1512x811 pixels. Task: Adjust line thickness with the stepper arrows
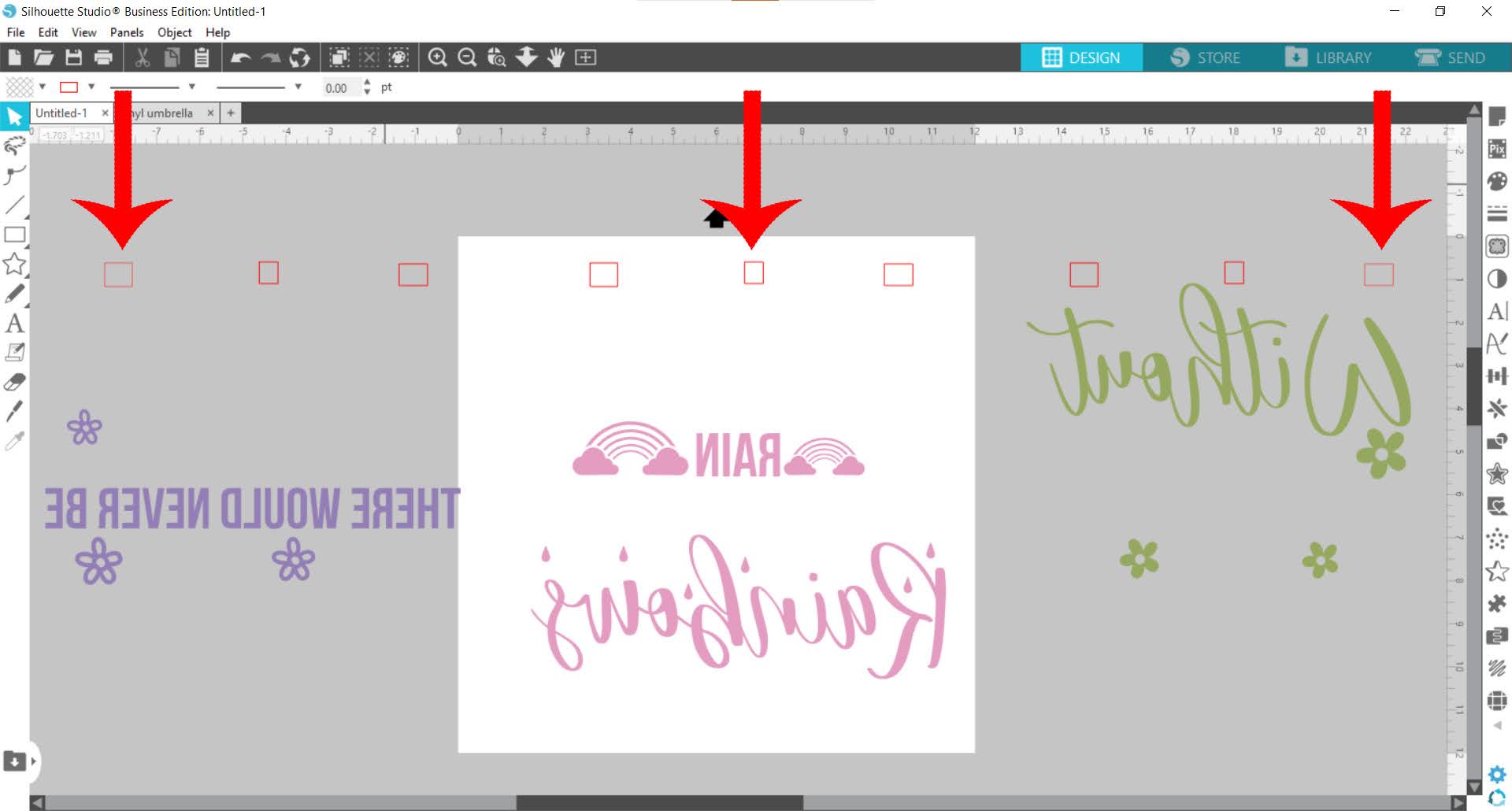click(x=367, y=87)
